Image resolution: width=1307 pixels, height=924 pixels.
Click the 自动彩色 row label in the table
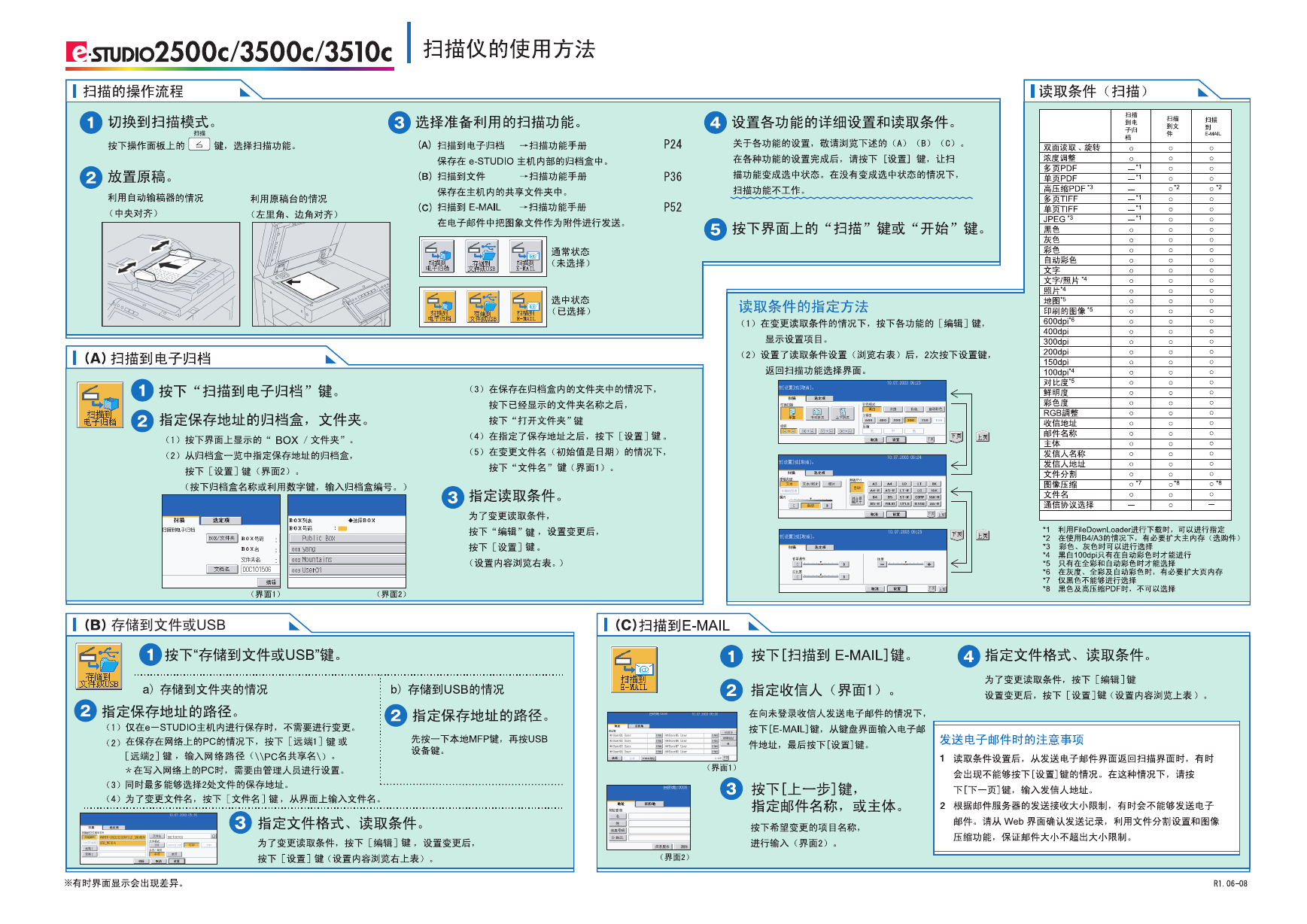(x=1059, y=260)
